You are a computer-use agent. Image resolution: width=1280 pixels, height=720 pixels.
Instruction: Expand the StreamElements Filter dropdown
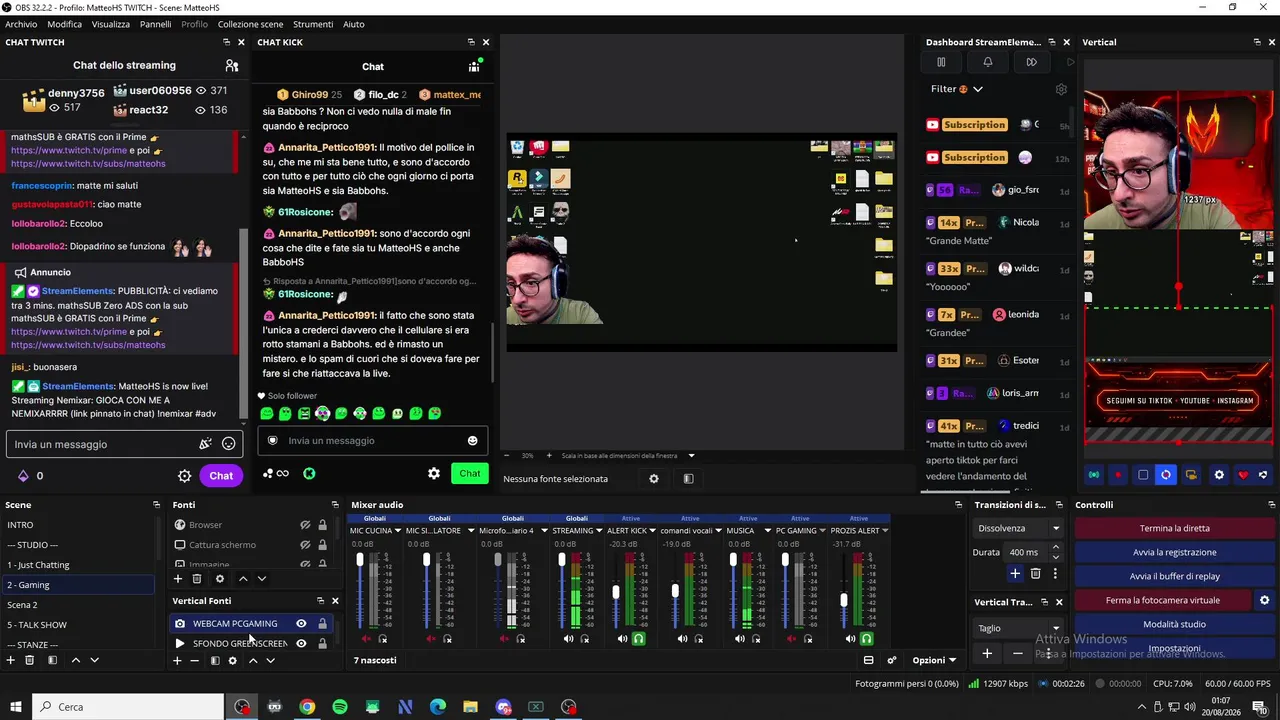957,89
